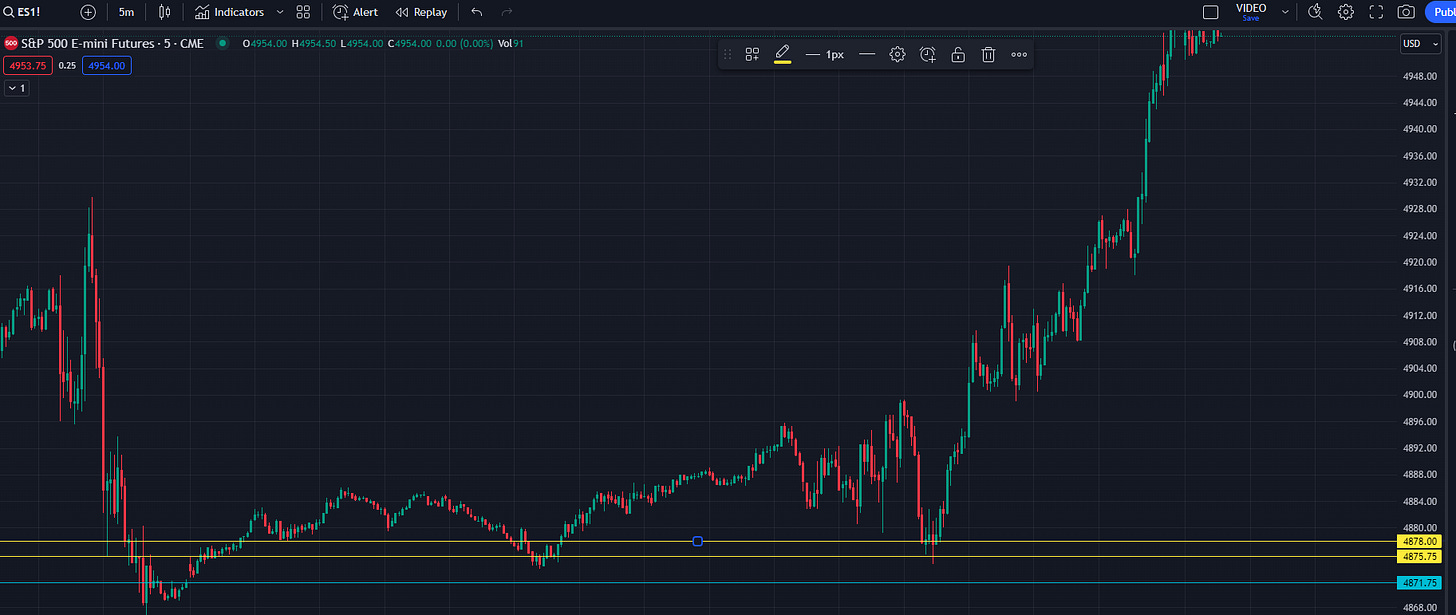This screenshot has width=1456, height=615.
Task: Click the blue Publish button
Action: point(1440,12)
